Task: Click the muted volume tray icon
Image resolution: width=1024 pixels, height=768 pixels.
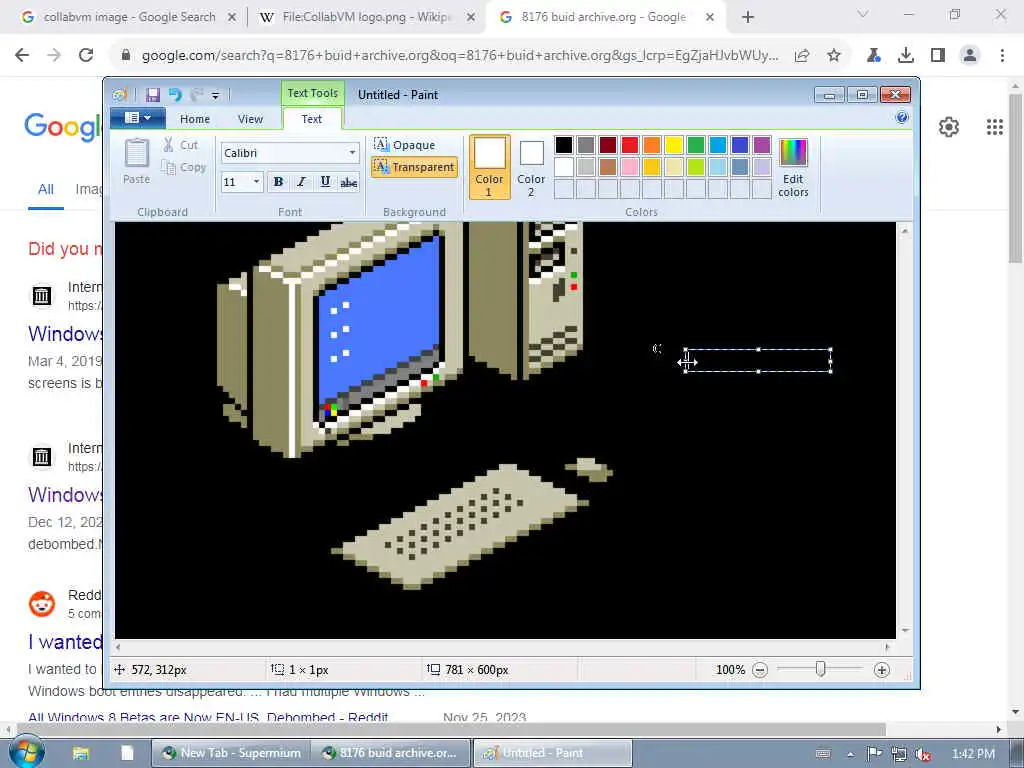Action: pyautogui.click(x=923, y=754)
